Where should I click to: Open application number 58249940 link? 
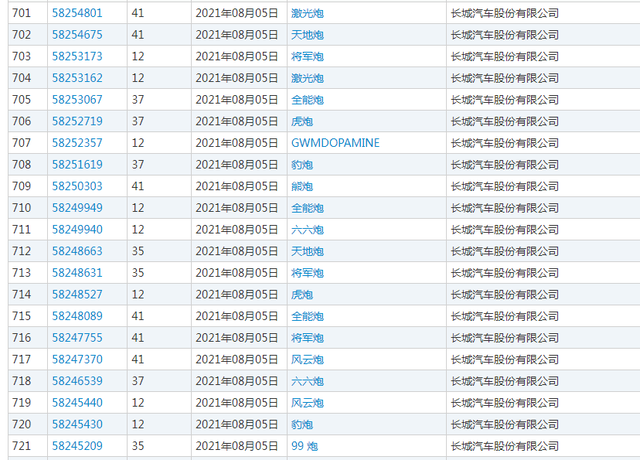[x=77, y=229]
